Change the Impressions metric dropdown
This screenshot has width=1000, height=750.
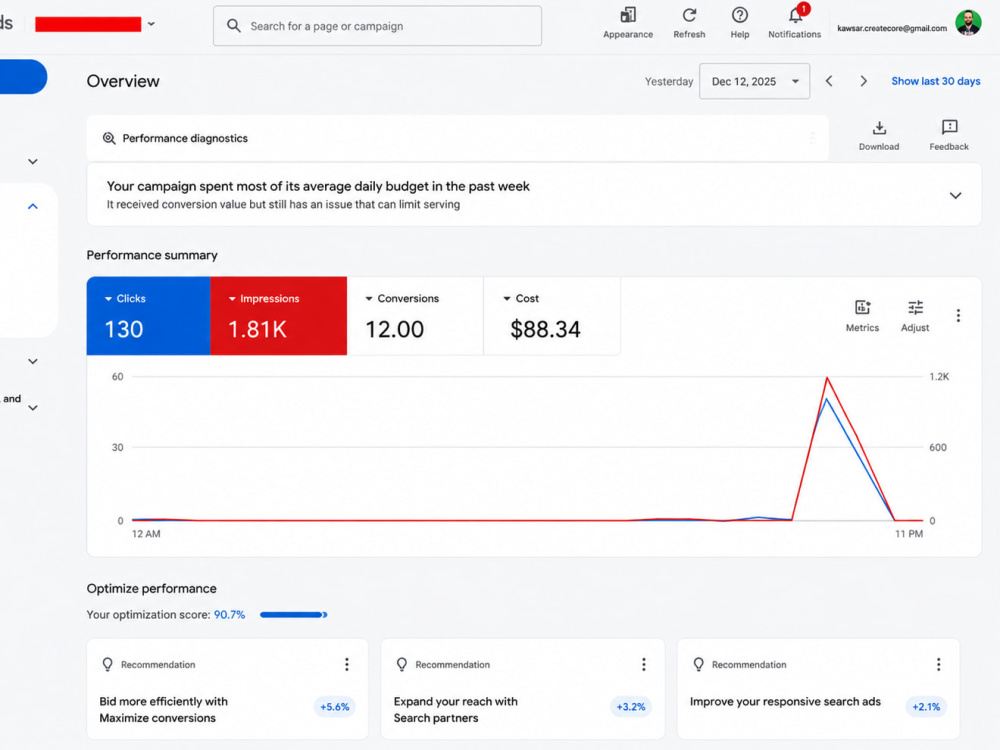tap(232, 298)
